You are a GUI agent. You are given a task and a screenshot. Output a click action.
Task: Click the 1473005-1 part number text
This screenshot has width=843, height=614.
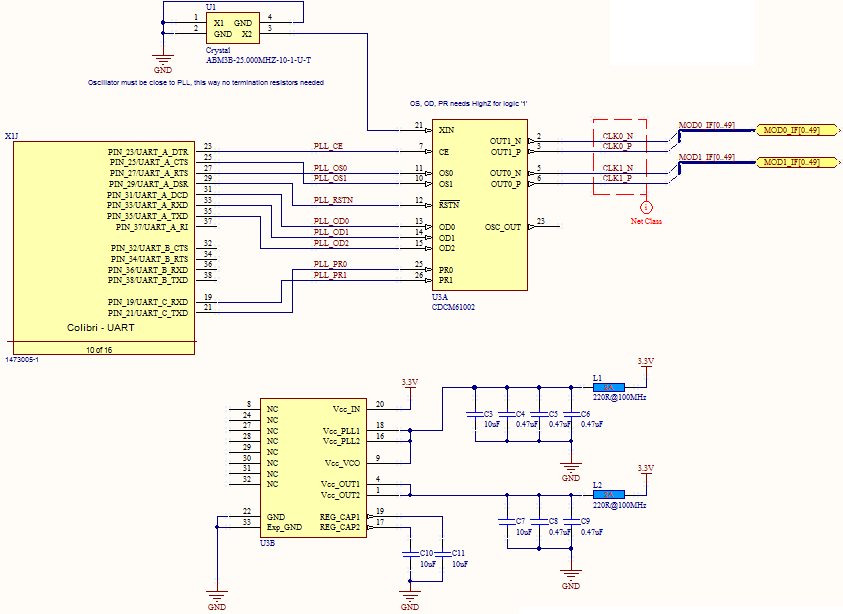pyautogui.click(x=22, y=360)
